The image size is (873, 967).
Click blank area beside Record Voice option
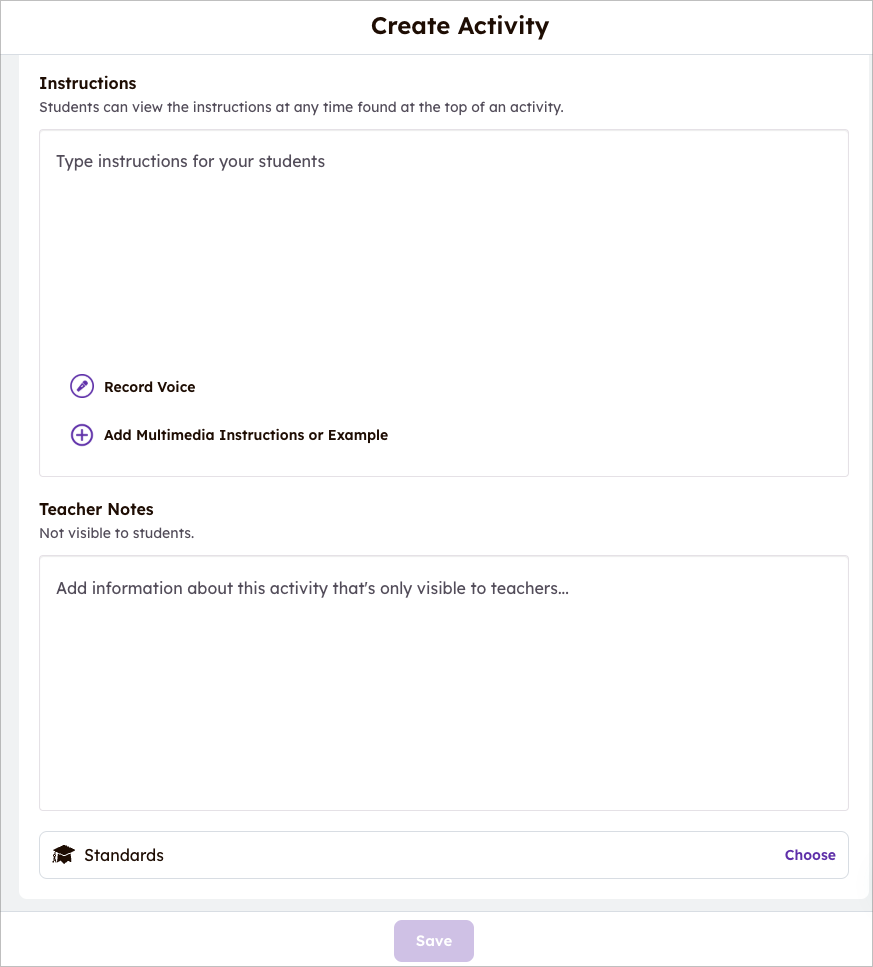(520, 387)
